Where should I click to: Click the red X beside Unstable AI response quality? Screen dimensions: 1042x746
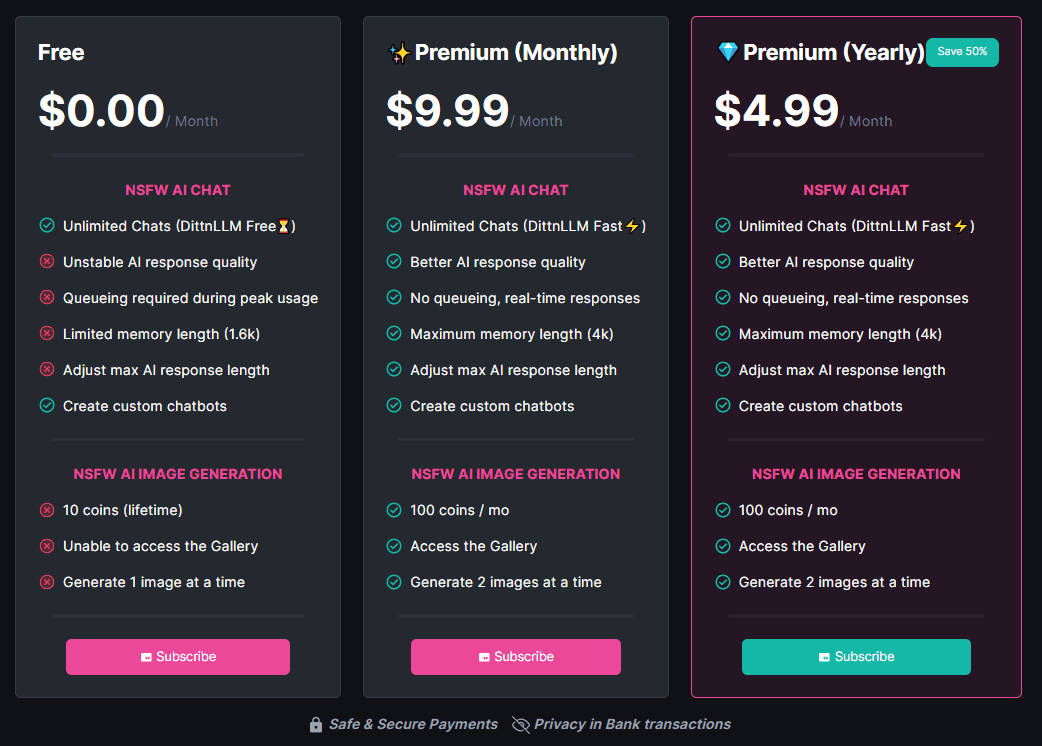(47, 262)
